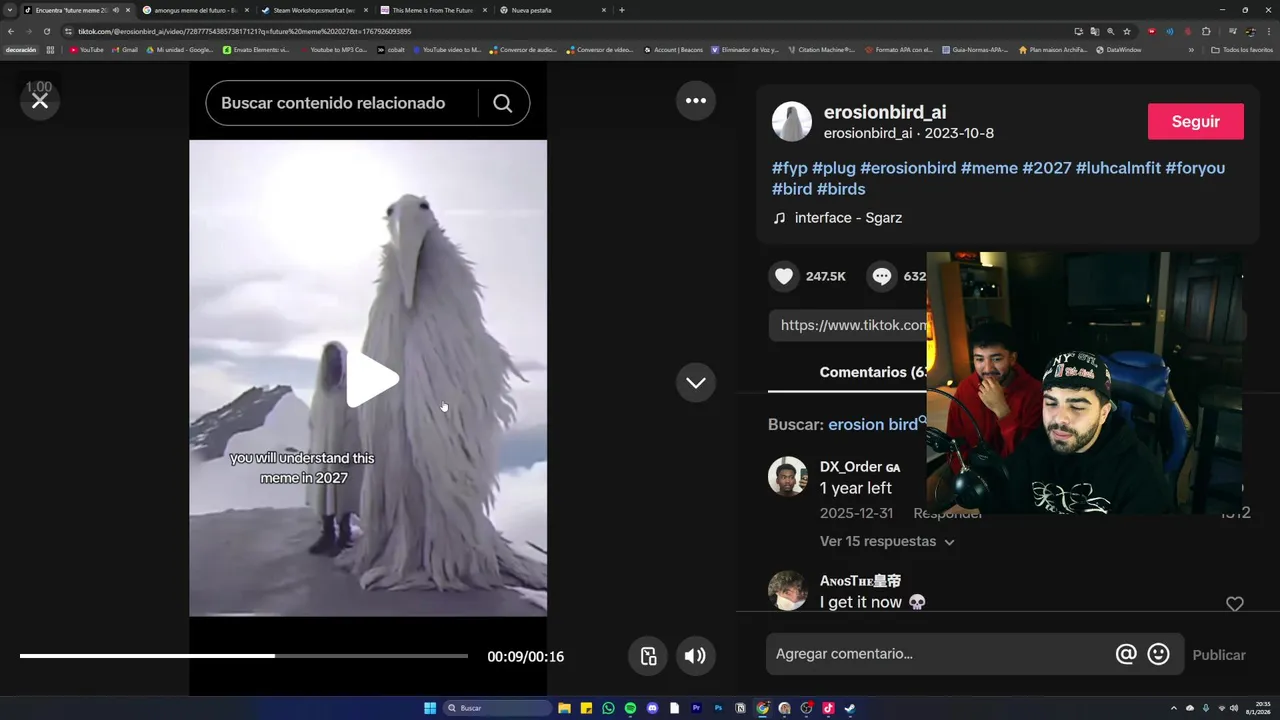Open the Gmail bookmark

point(124,49)
